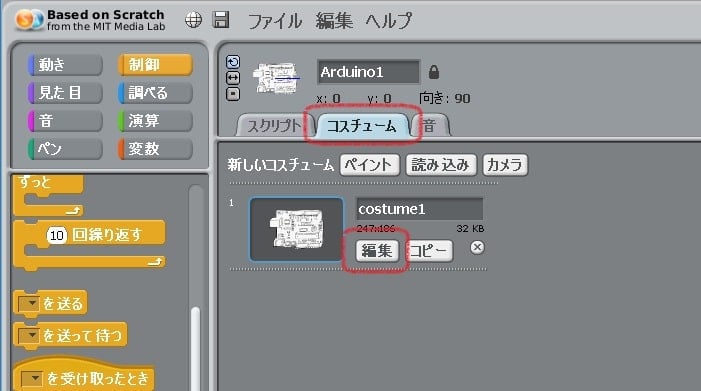This screenshot has height=391, width=701.
Task: Open the ヘルプ menu
Action: (389, 21)
